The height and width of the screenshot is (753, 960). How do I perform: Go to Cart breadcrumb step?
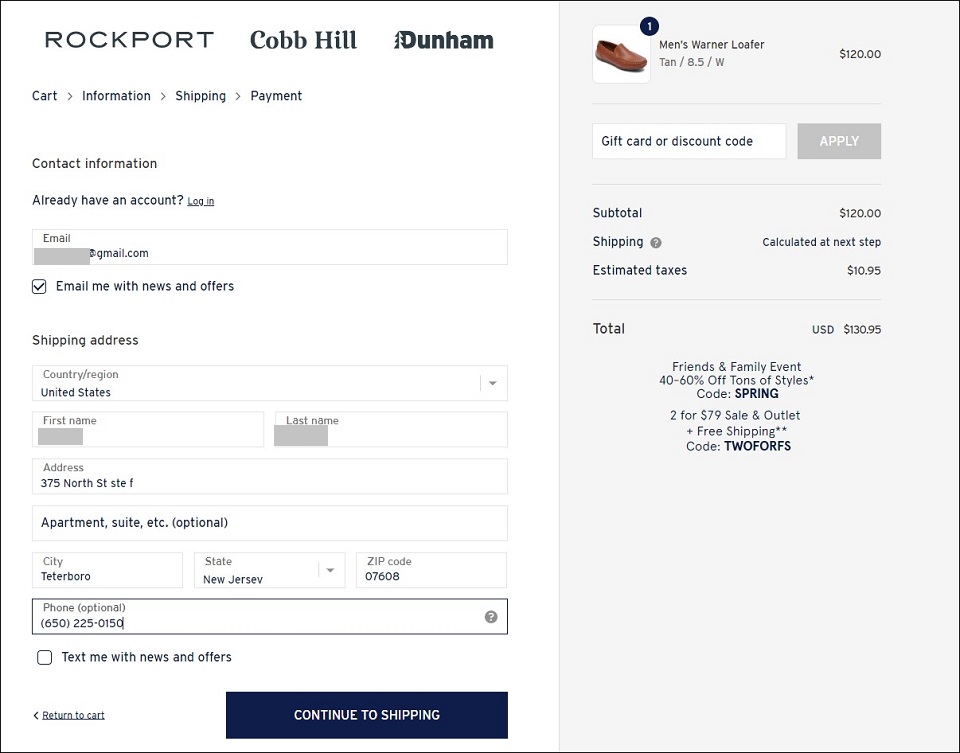click(x=44, y=96)
